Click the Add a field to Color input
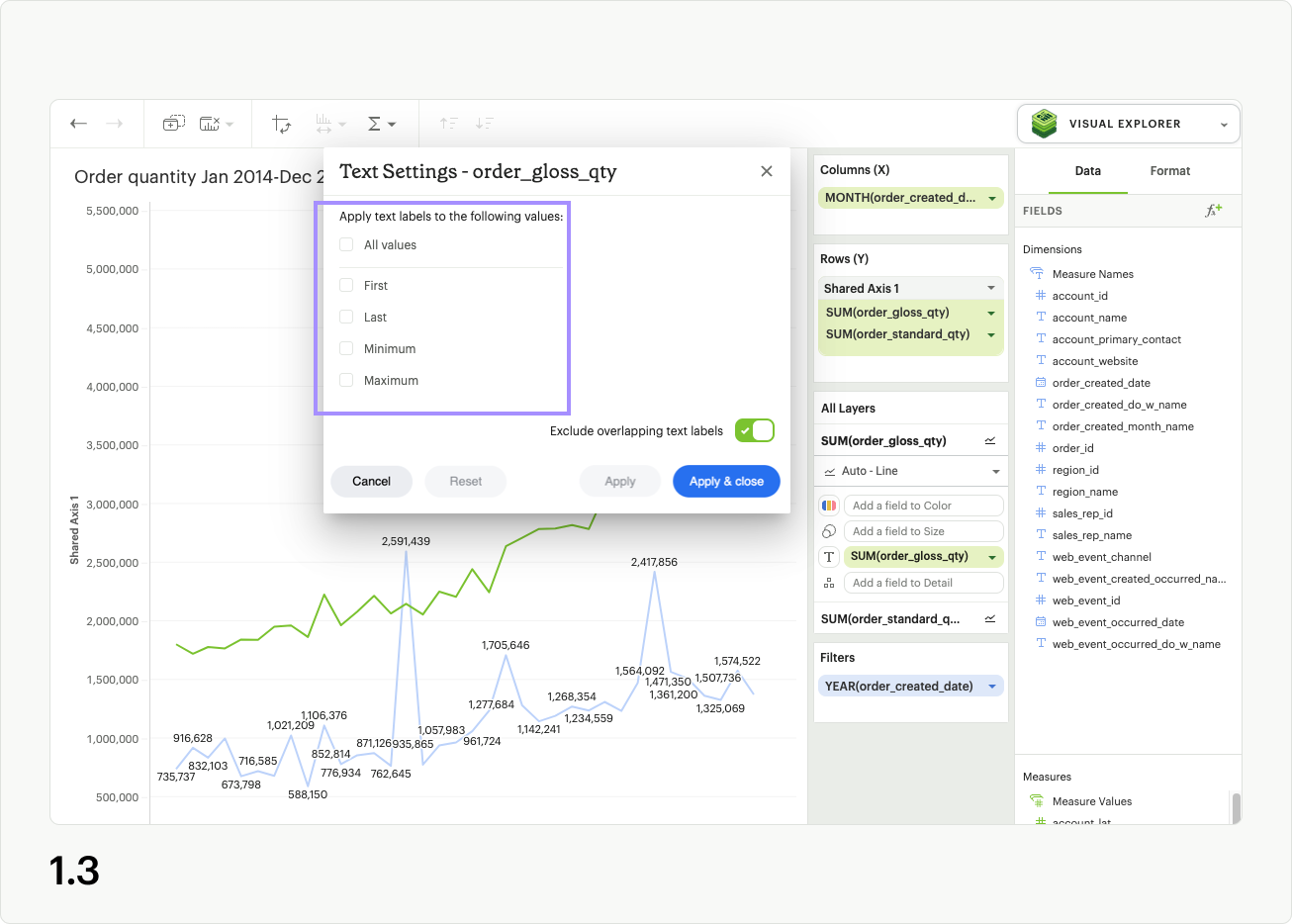Screen dimensions: 1292x924 (x=923, y=506)
